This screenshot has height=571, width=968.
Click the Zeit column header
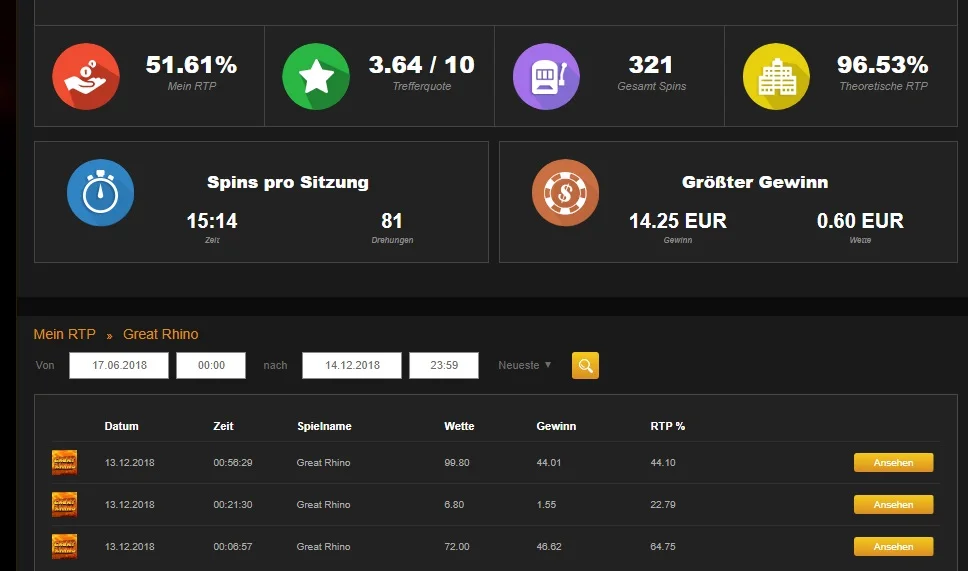tap(223, 426)
